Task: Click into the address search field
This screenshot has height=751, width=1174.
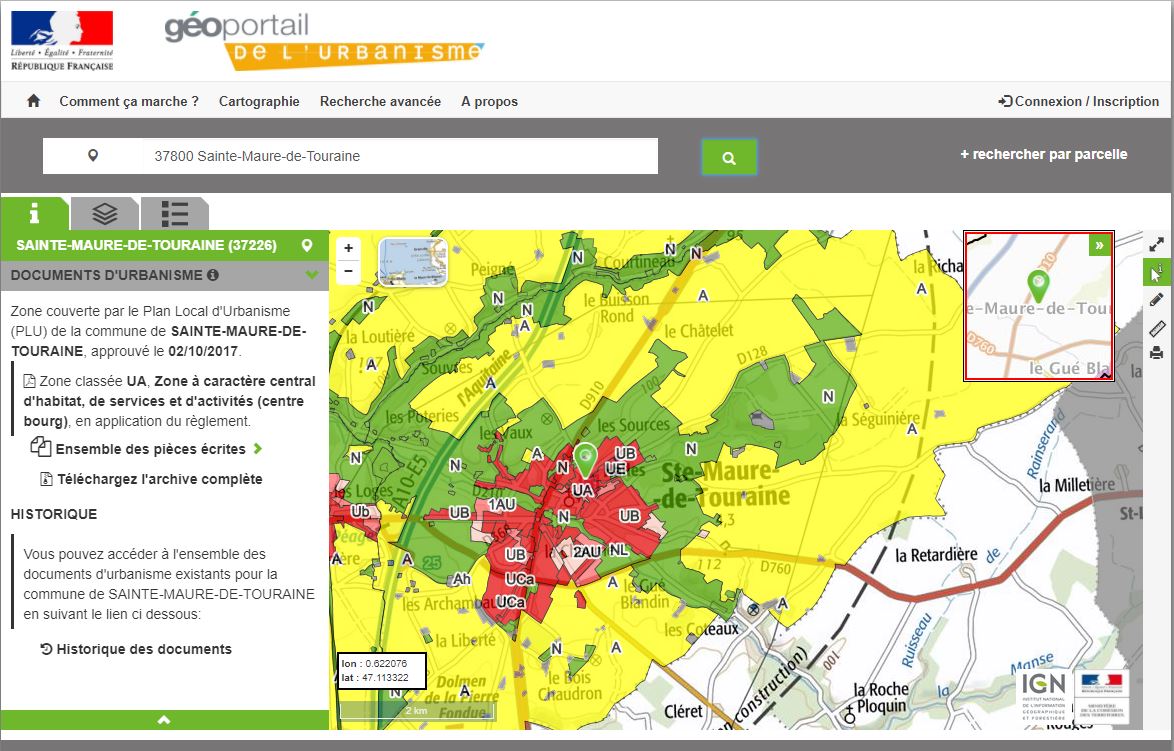Action: 400,156
